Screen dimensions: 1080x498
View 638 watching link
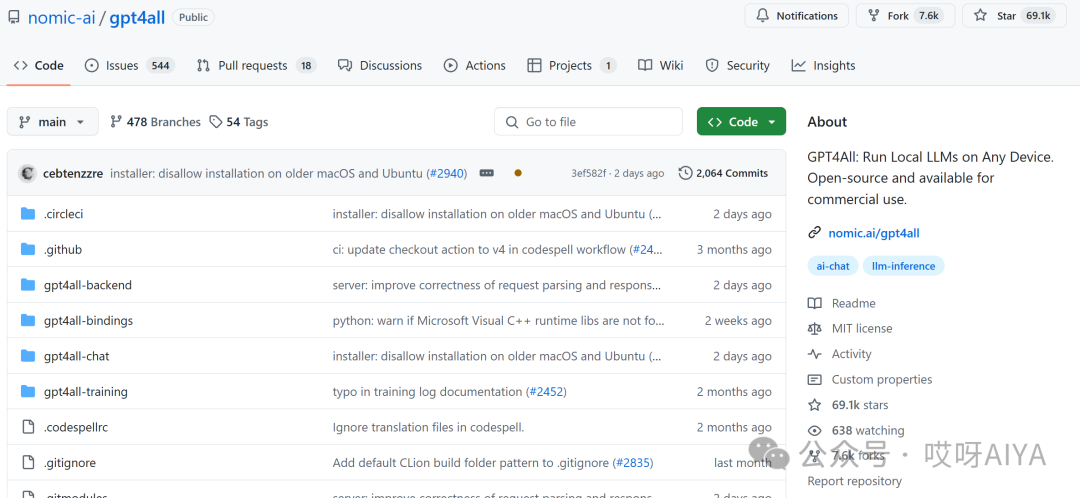[868, 430]
